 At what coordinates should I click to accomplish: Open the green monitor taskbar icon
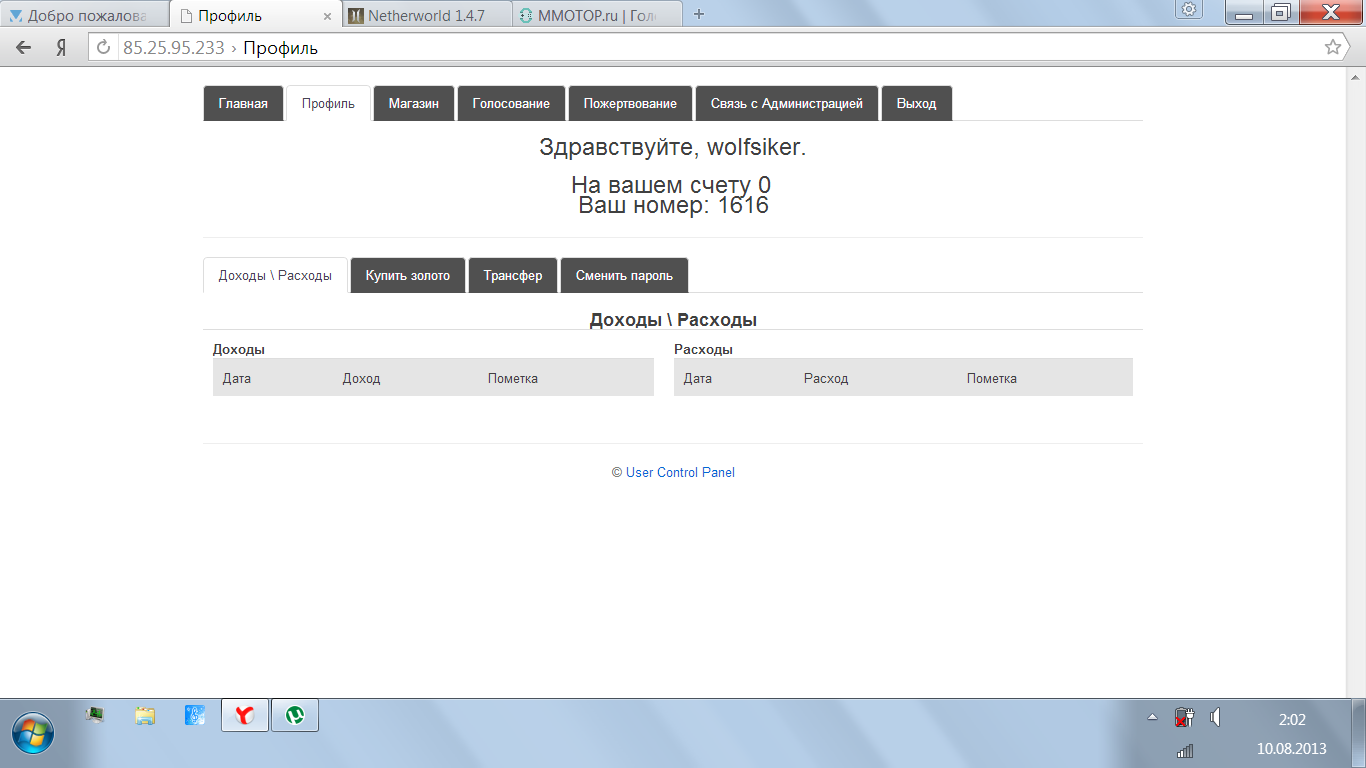[x=95, y=715]
